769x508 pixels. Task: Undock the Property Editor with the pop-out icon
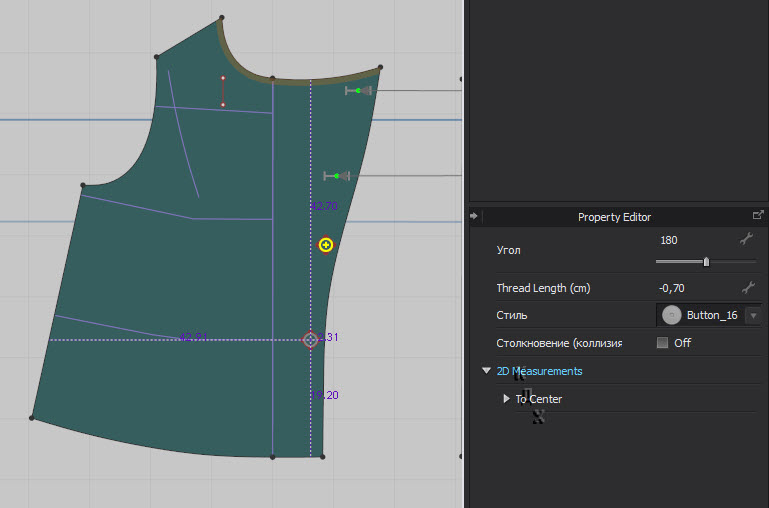[x=758, y=215]
